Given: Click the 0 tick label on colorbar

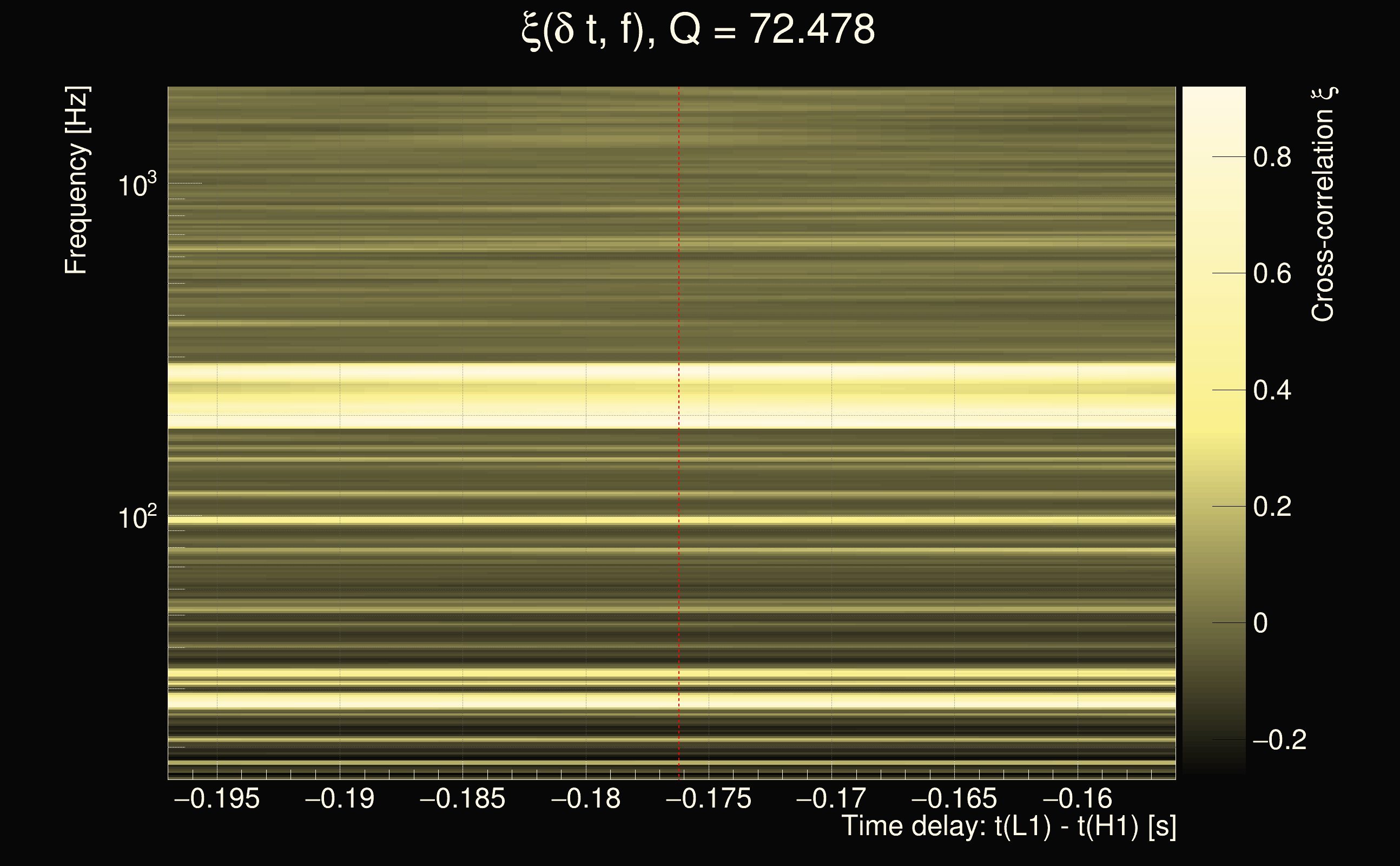Looking at the screenshot, I should click(x=1260, y=623).
